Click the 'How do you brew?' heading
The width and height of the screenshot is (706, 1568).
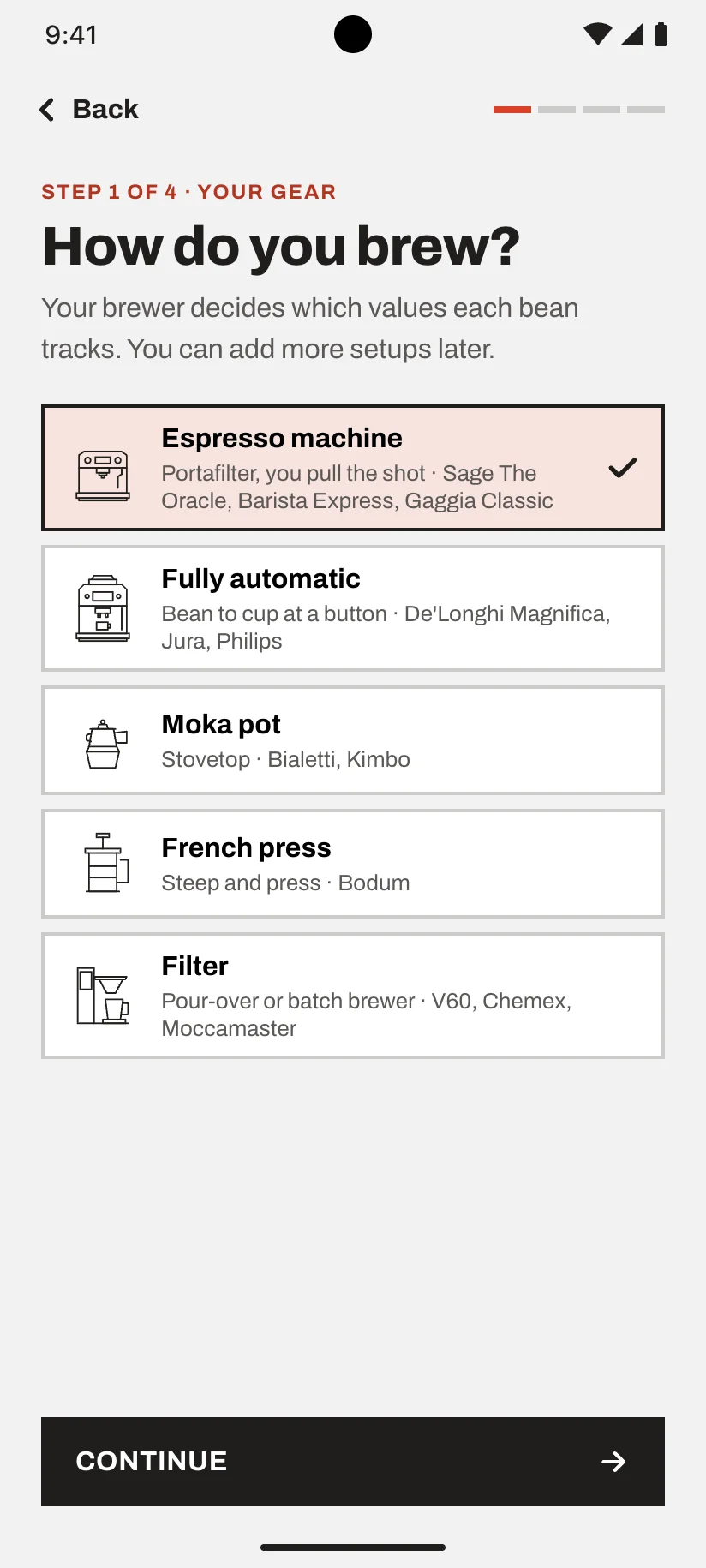281,247
